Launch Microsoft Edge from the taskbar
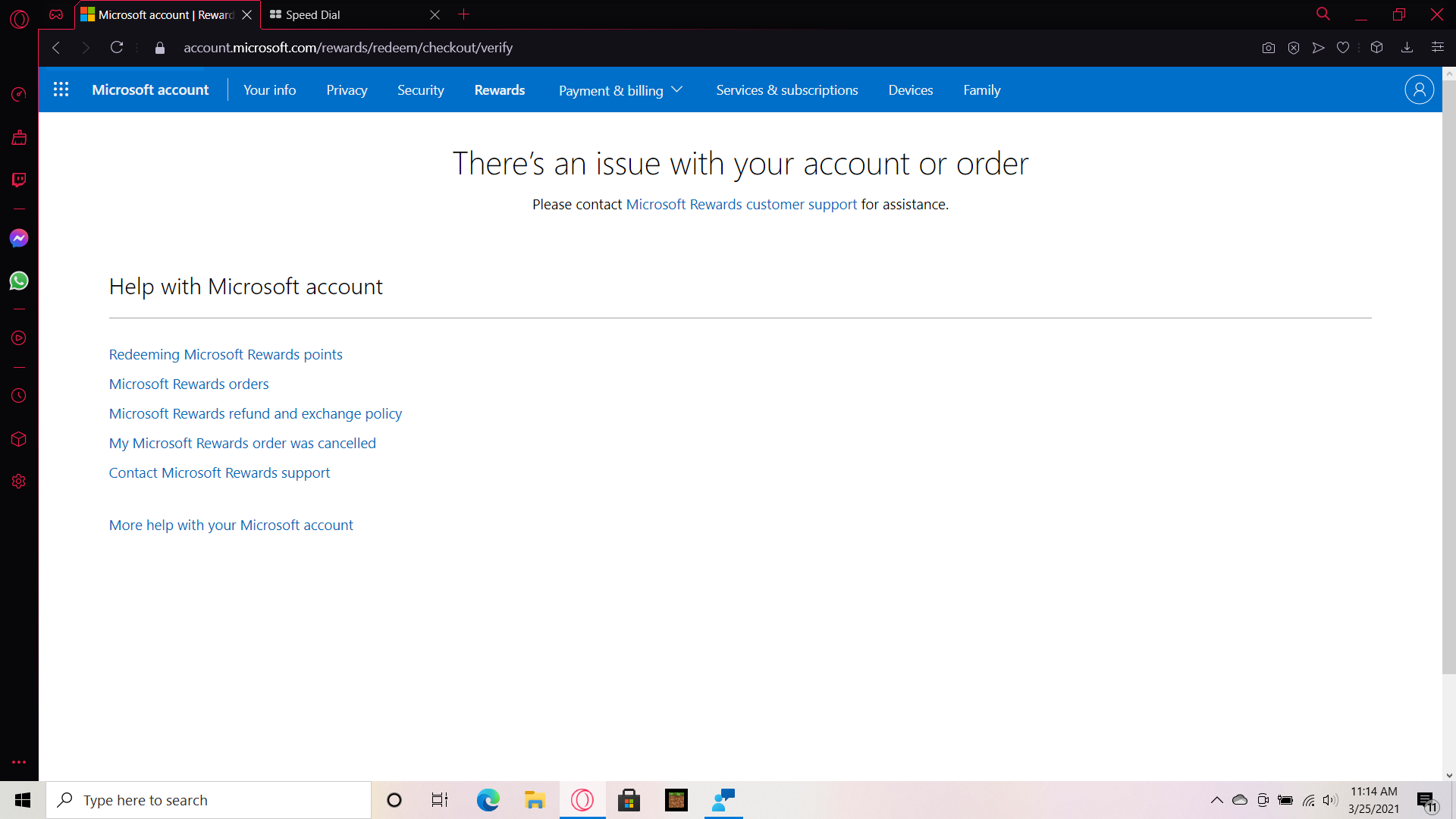 (x=488, y=799)
